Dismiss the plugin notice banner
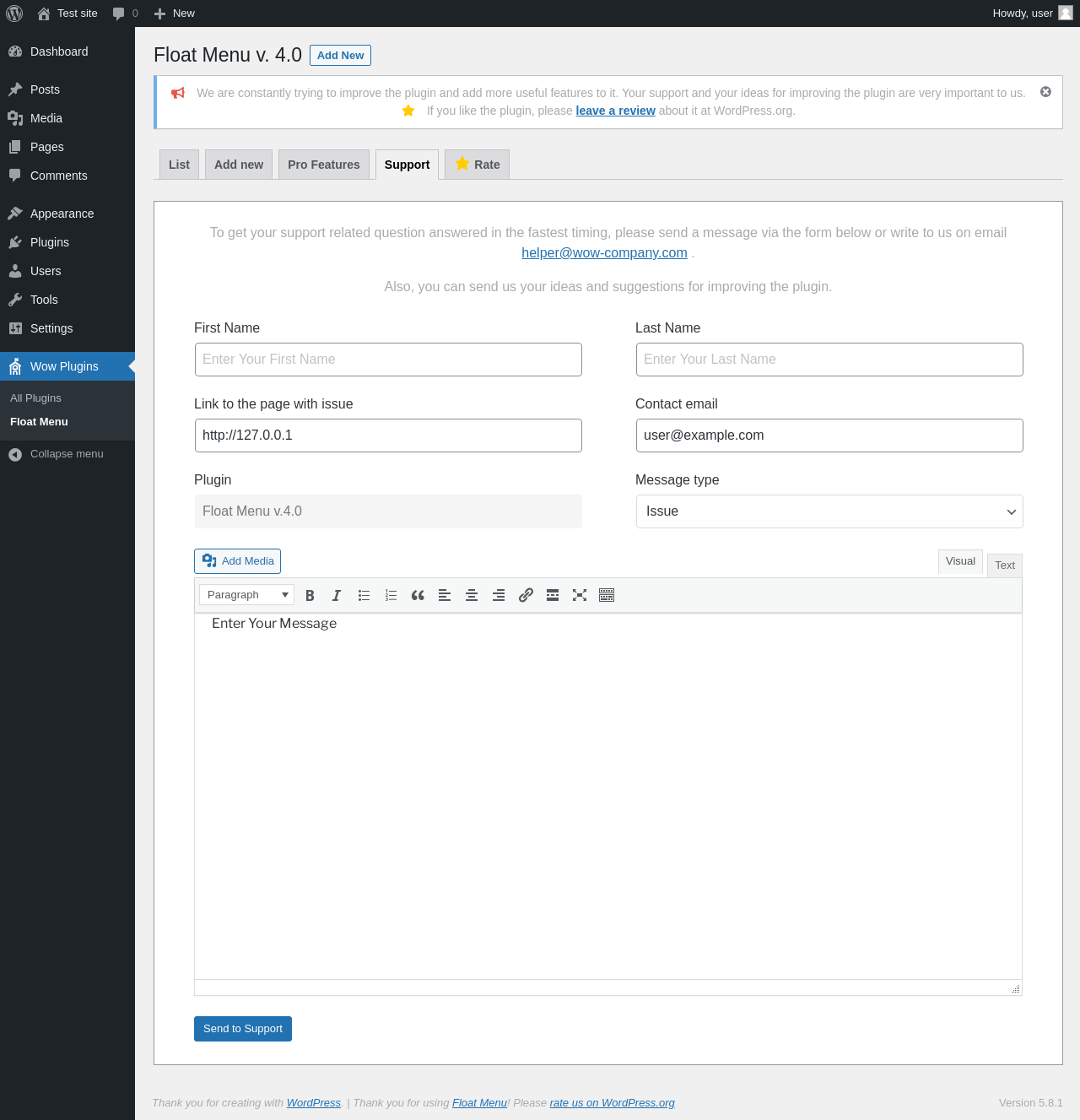Image resolution: width=1080 pixels, height=1120 pixels. [1045, 92]
